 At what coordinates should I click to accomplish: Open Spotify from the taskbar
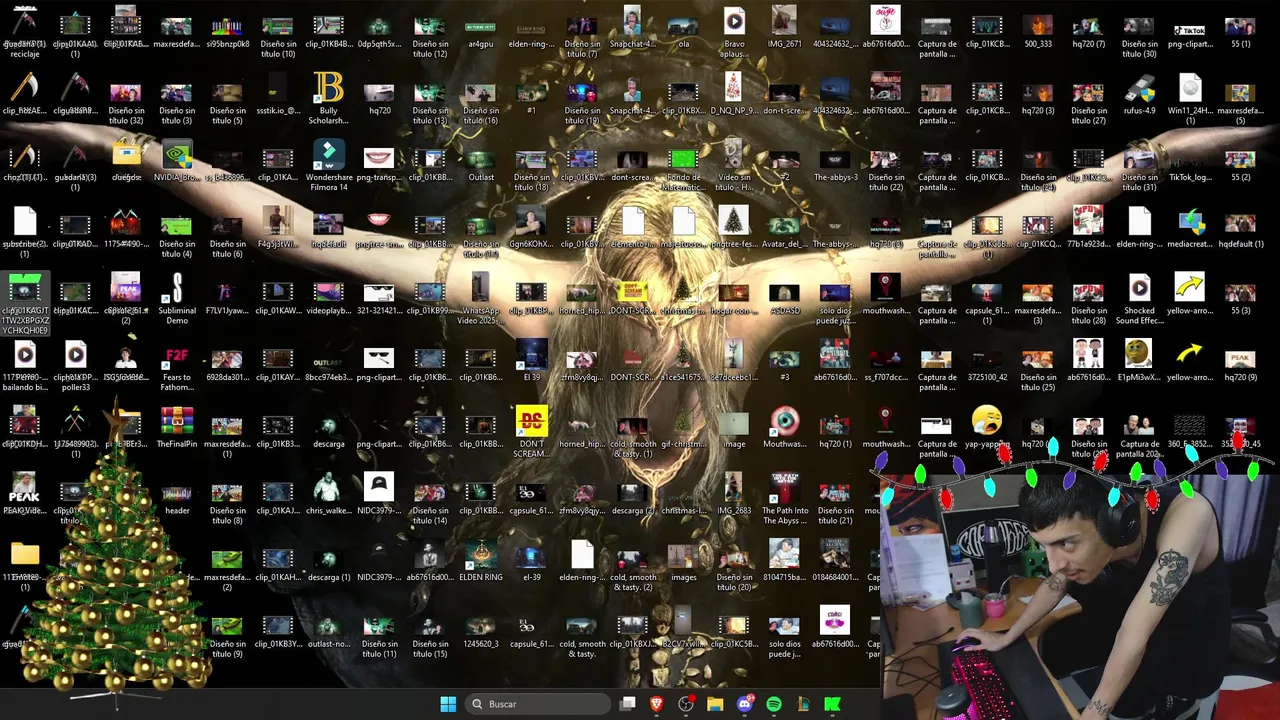pos(773,704)
